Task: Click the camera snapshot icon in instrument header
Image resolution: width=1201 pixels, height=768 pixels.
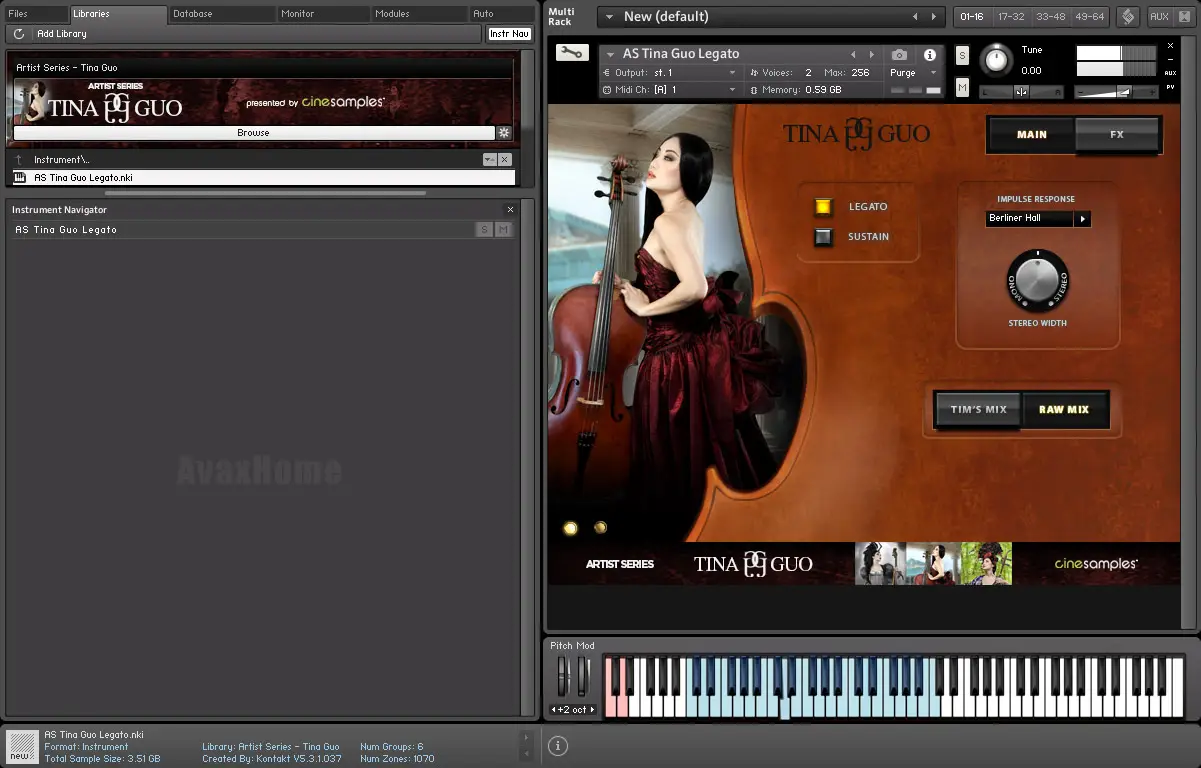Action: point(899,55)
